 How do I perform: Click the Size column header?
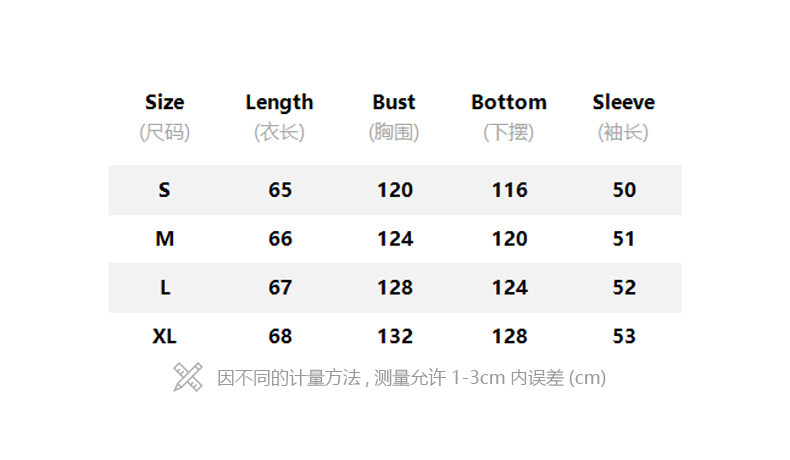point(165,102)
